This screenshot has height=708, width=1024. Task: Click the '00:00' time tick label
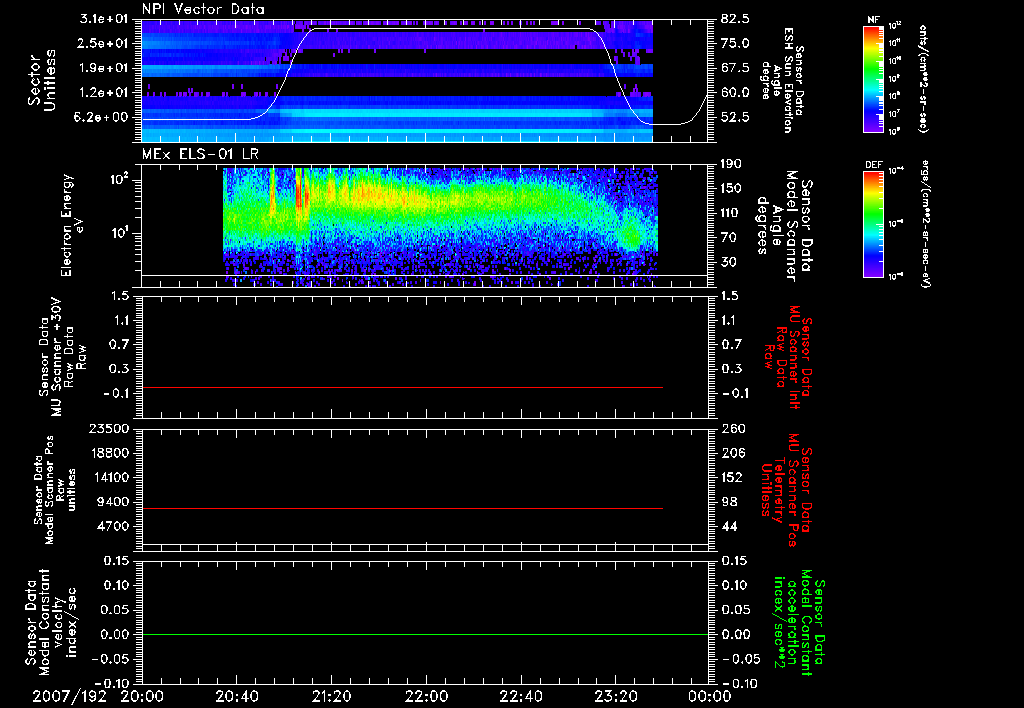click(x=710, y=696)
